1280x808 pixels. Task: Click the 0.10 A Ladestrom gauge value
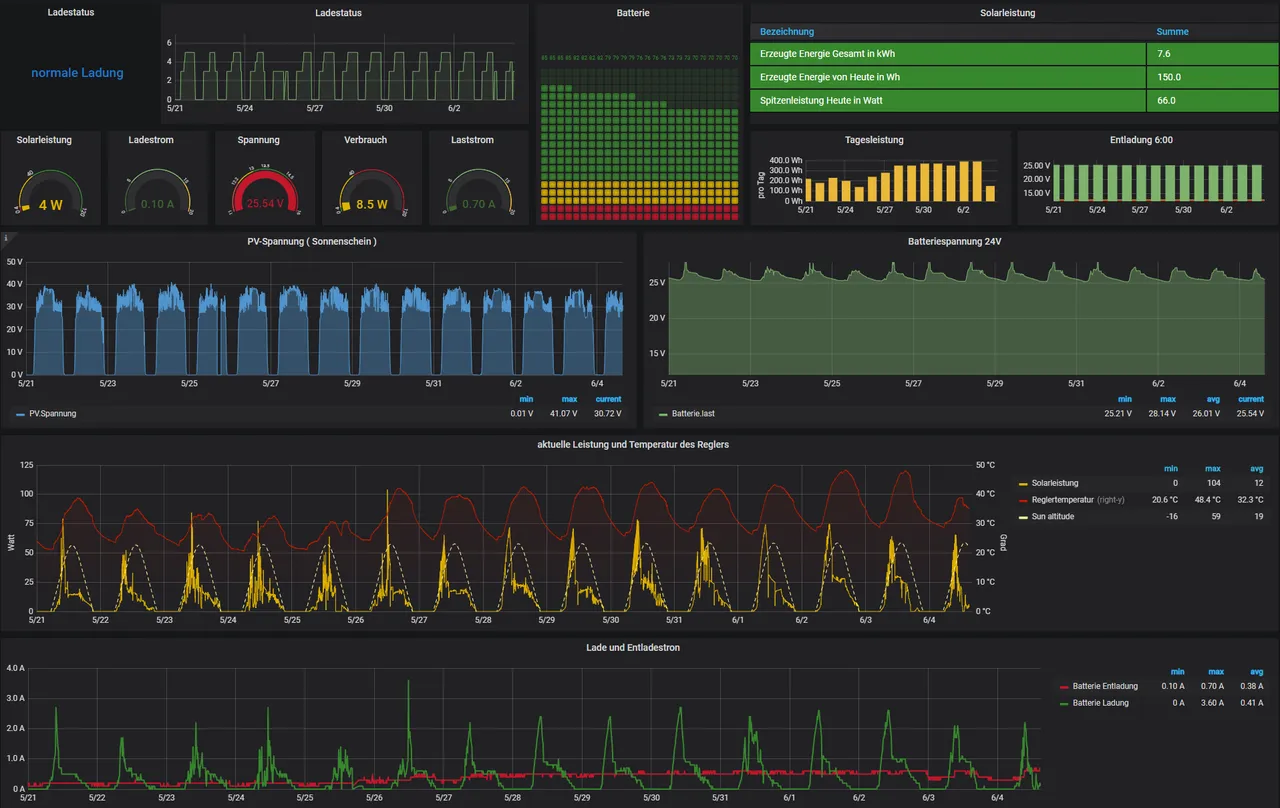(157, 204)
